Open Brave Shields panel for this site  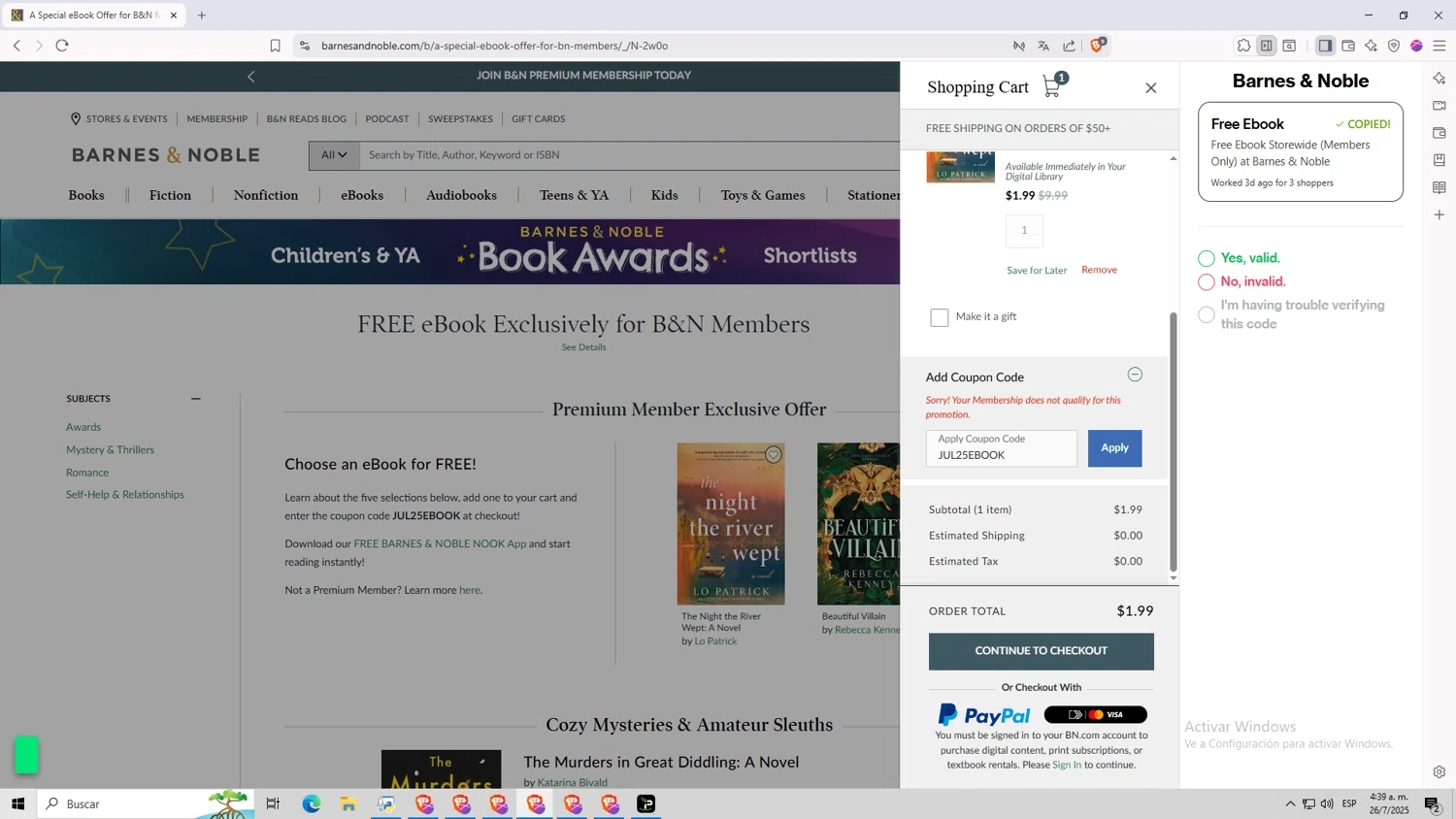[1097, 45]
